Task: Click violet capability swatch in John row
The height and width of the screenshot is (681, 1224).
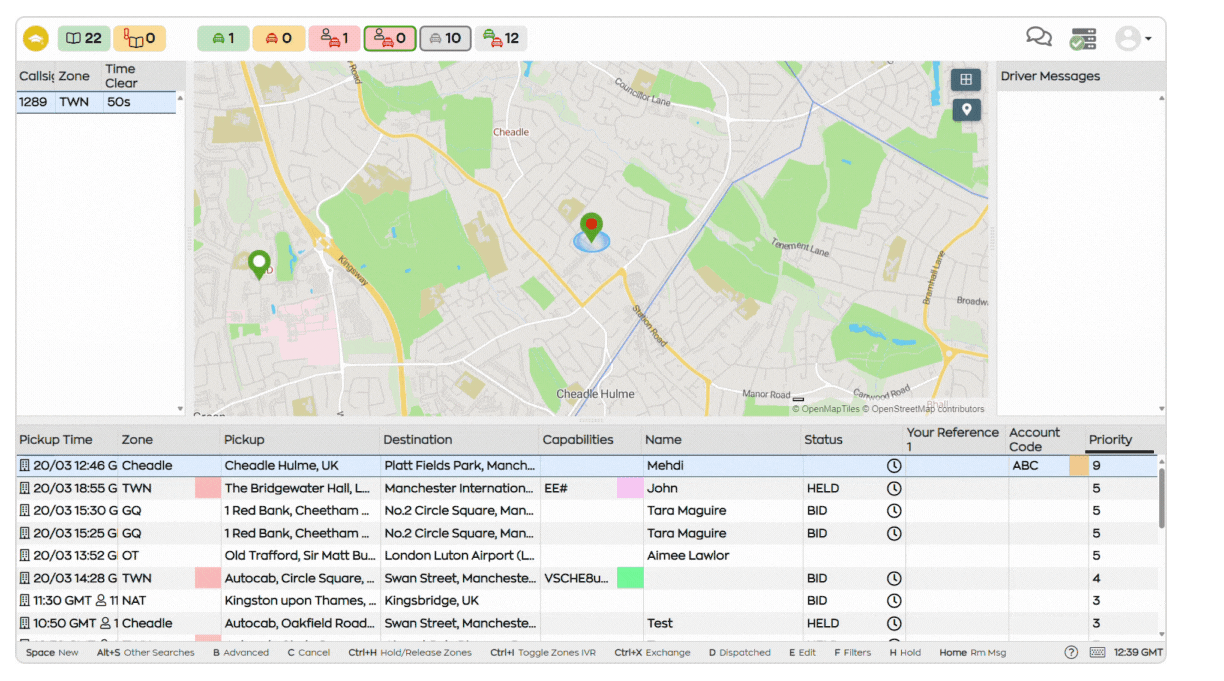Action: (x=630, y=488)
